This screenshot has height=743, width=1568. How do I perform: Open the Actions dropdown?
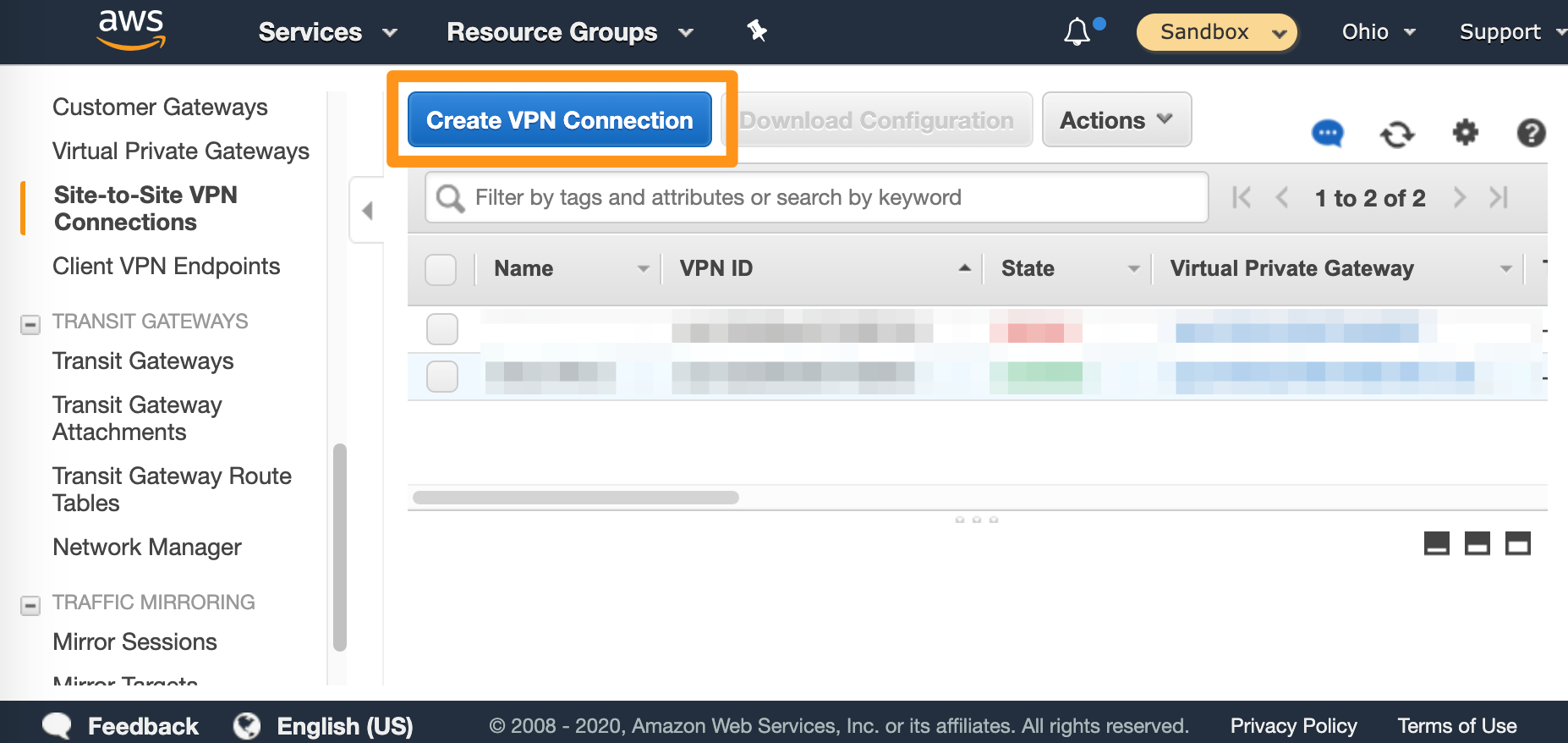[1116, 120]
